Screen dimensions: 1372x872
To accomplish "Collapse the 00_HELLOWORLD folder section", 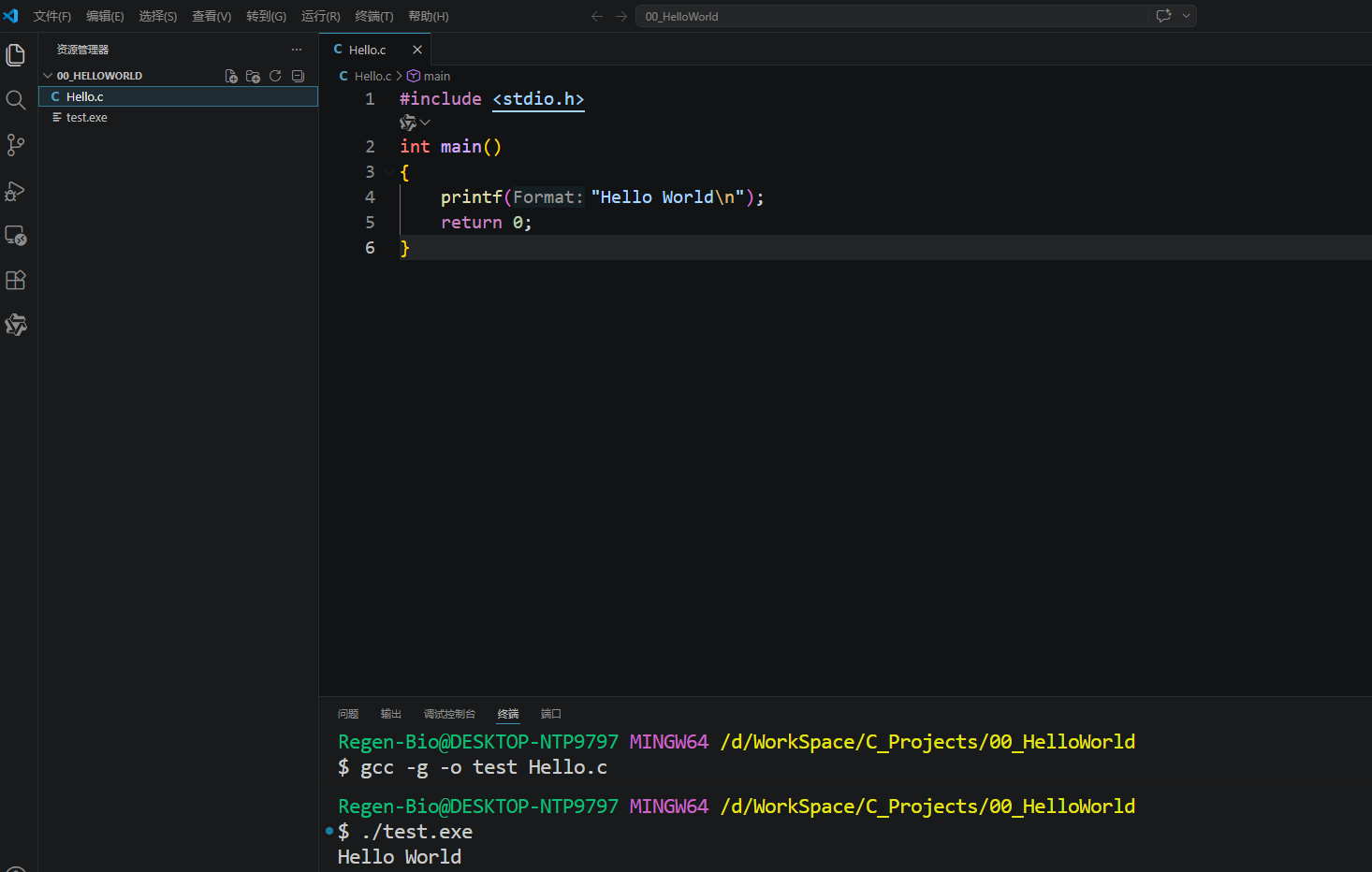I will click(48, 76).
